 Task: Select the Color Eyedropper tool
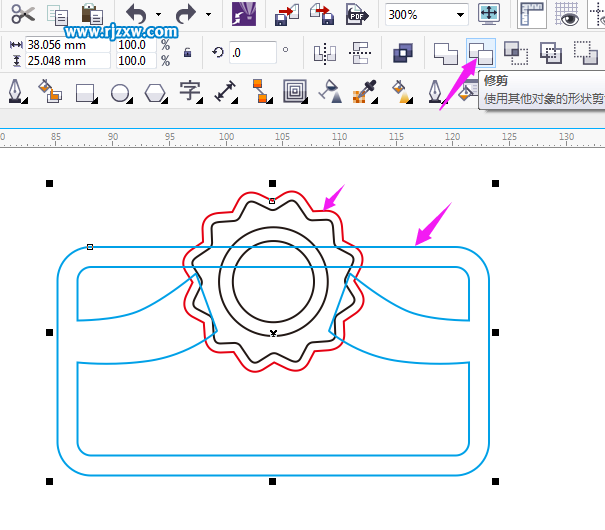pyautogui.click(x=364, y=92)
